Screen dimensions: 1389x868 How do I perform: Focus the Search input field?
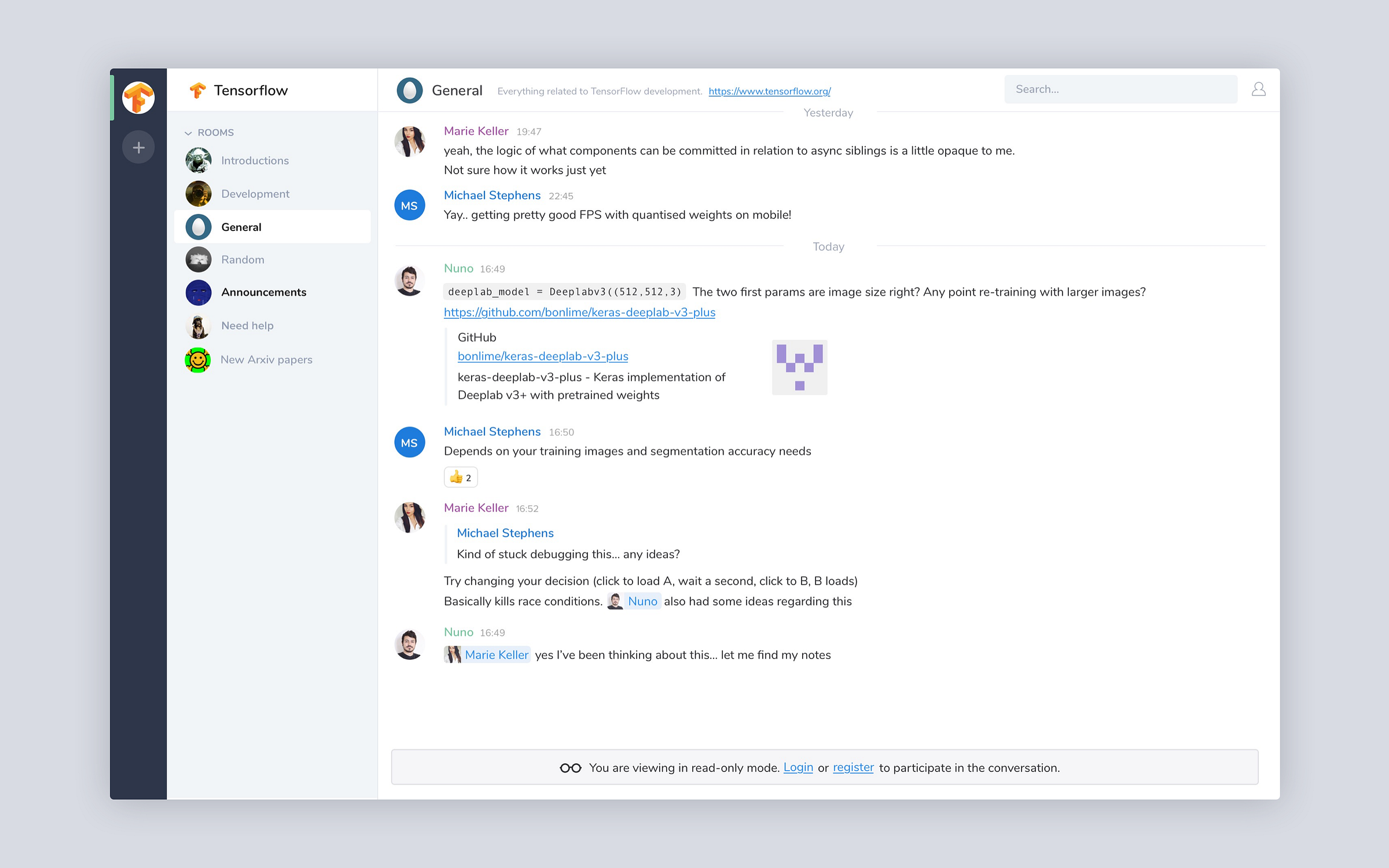pyautogui.click(x=1120, y=89)
